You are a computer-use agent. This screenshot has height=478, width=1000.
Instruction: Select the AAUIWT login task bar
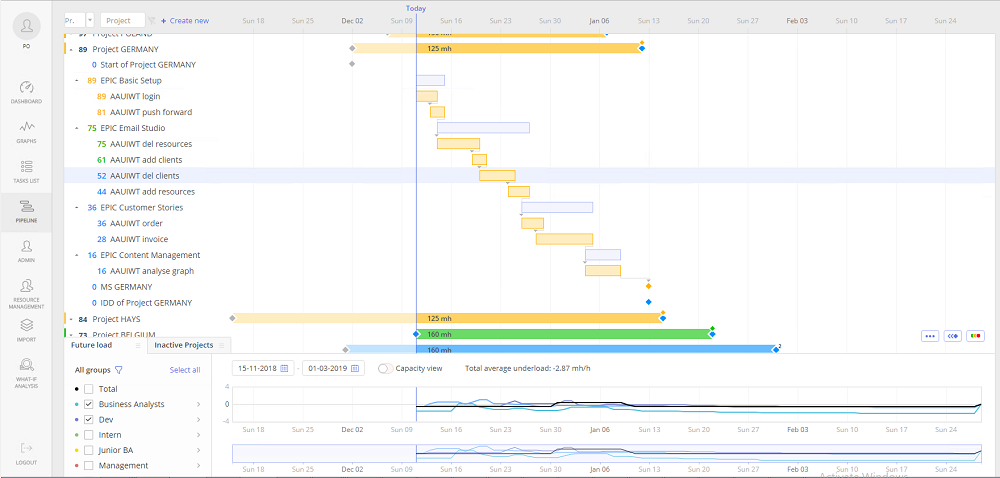427,96
